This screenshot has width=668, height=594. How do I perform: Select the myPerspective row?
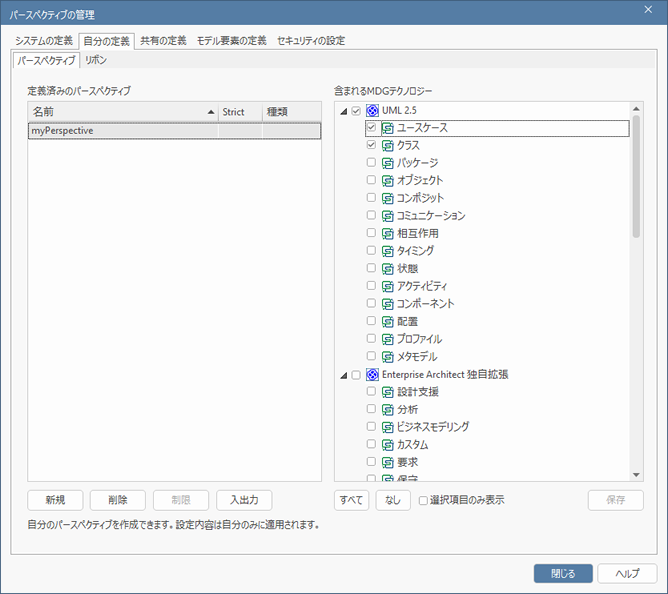point(175,131)
